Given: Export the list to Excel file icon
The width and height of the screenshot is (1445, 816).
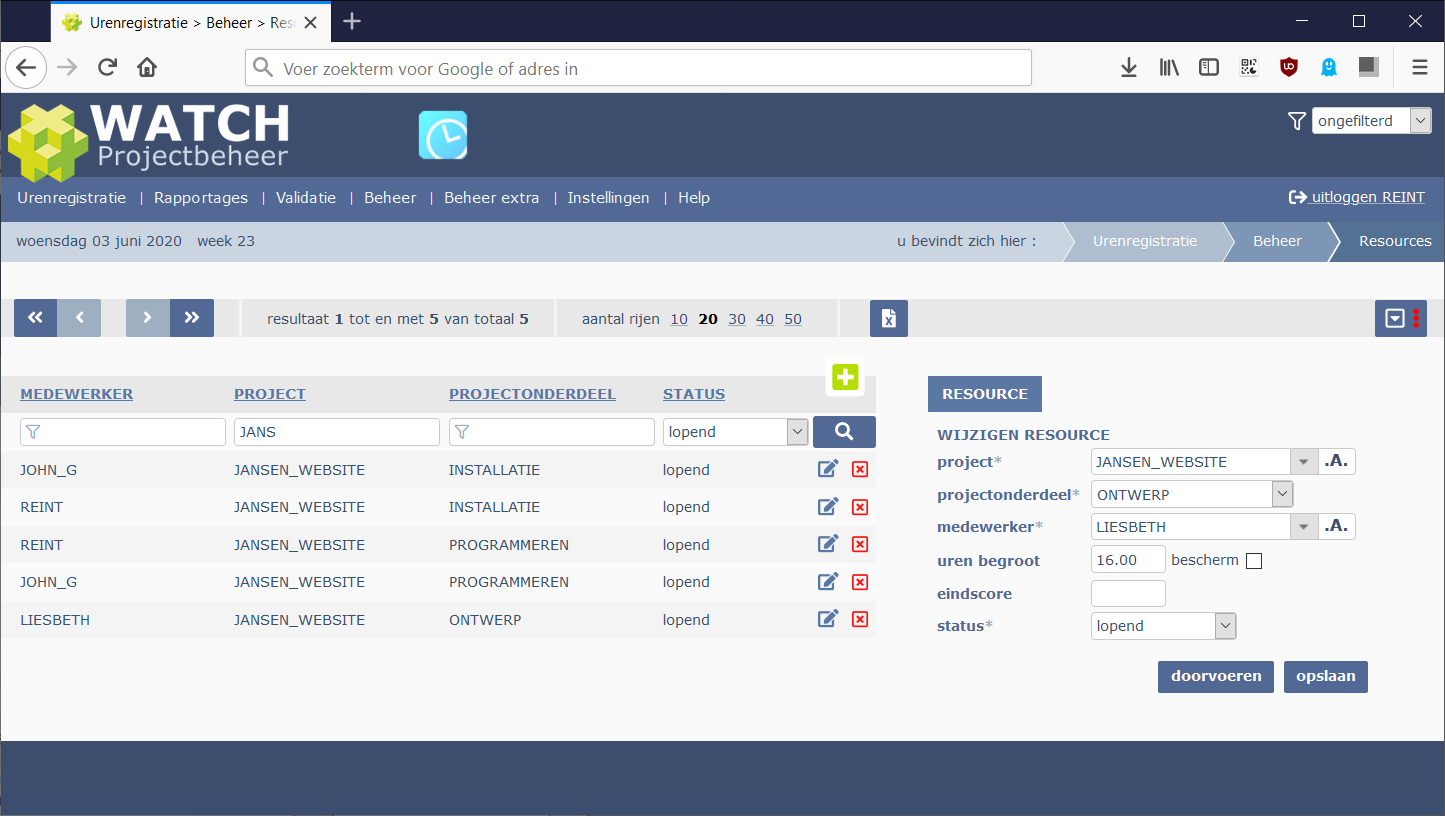Looking at the screenshot, I should coord(889,318).
